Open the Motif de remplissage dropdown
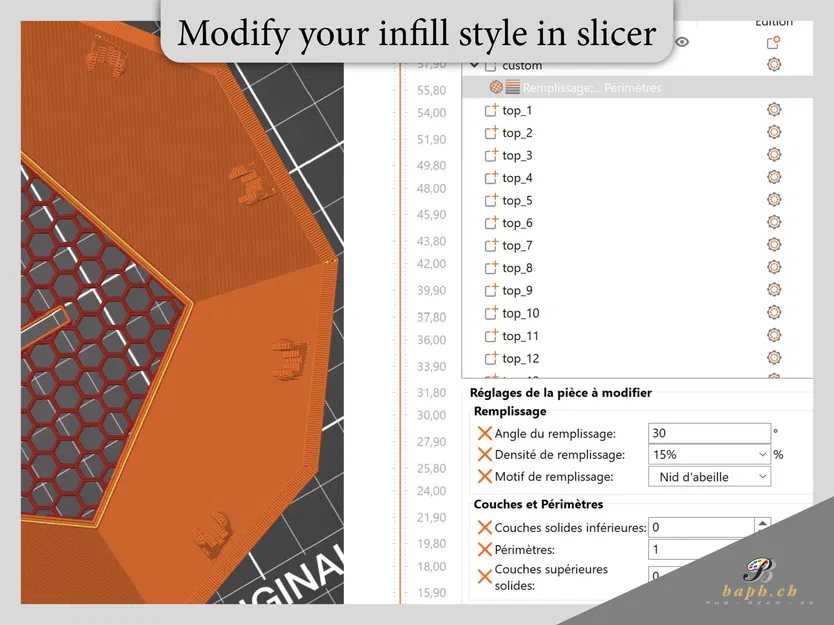834x625 pixels. pos(710,477)
